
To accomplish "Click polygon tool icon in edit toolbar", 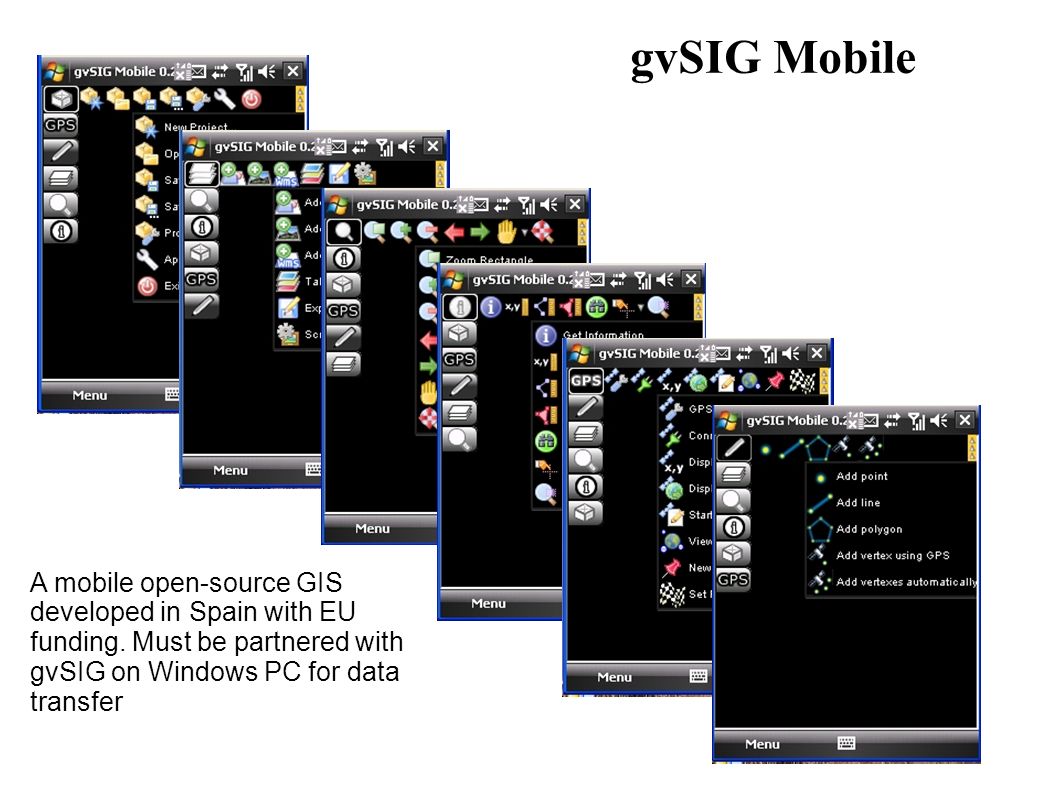I will [x=818, y=447].
